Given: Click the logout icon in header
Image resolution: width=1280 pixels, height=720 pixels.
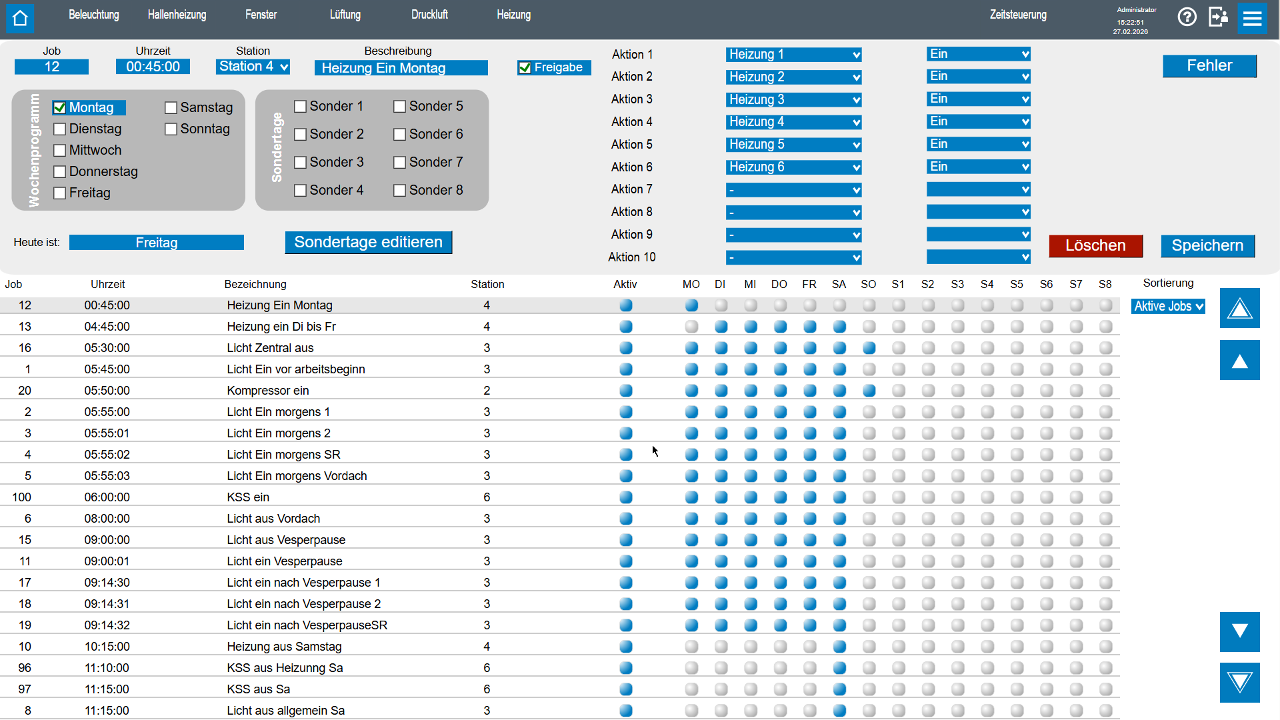Looking at the screenshot, I should click(1218, 17).
